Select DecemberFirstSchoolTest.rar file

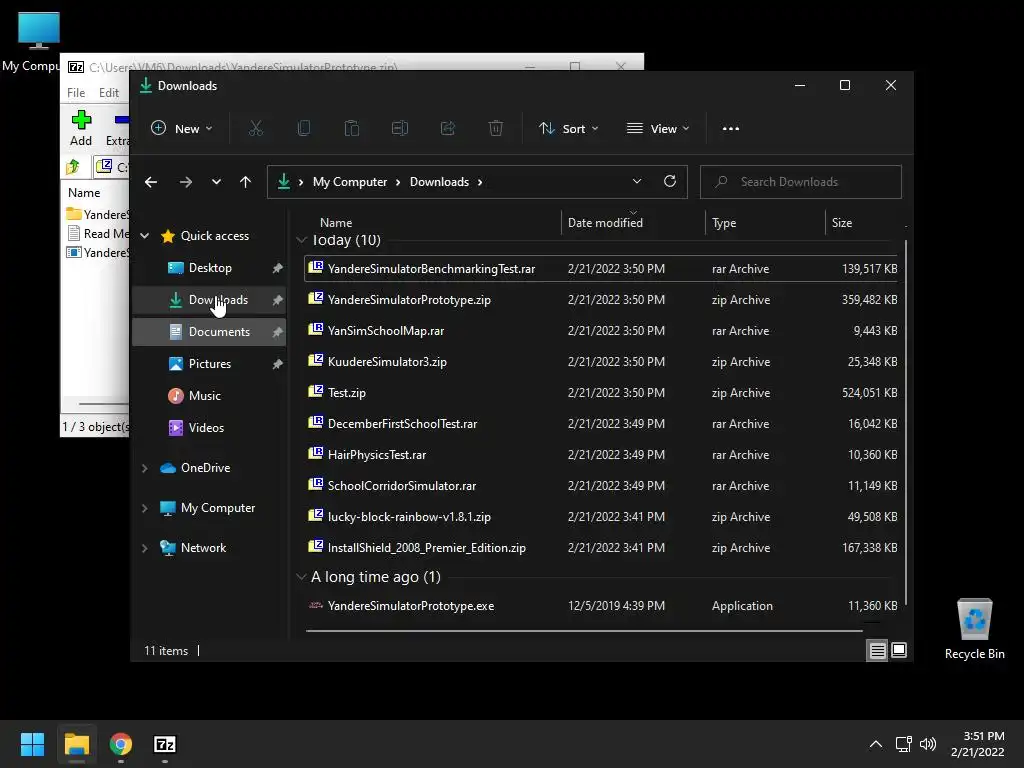[601, 424]
